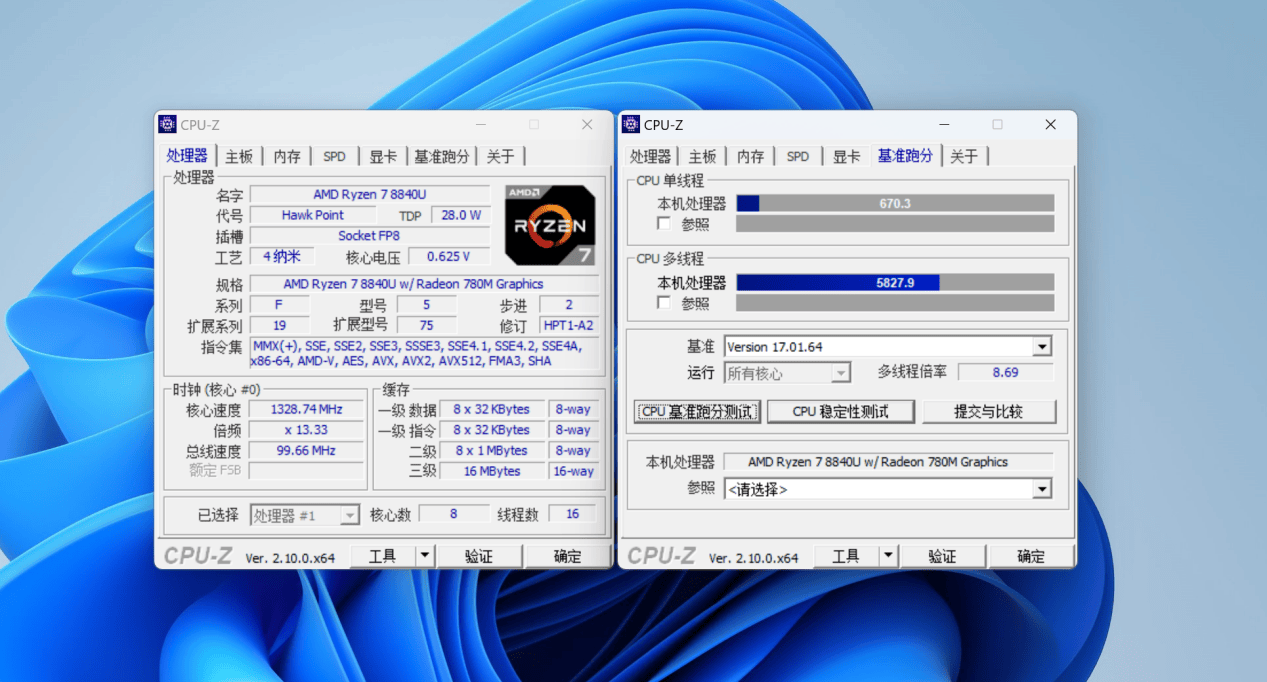Launch the CPU 稳定性测试 stress test
Screen dimensions: 1267x682
(840, 411)
